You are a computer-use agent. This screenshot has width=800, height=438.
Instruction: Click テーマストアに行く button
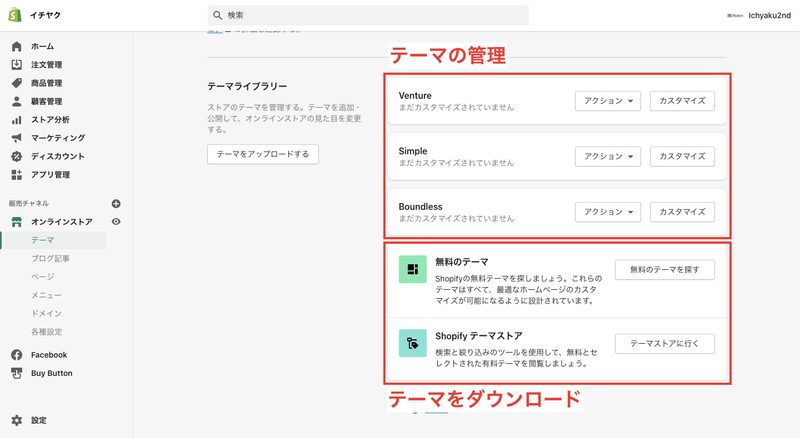tap(664, 344)
